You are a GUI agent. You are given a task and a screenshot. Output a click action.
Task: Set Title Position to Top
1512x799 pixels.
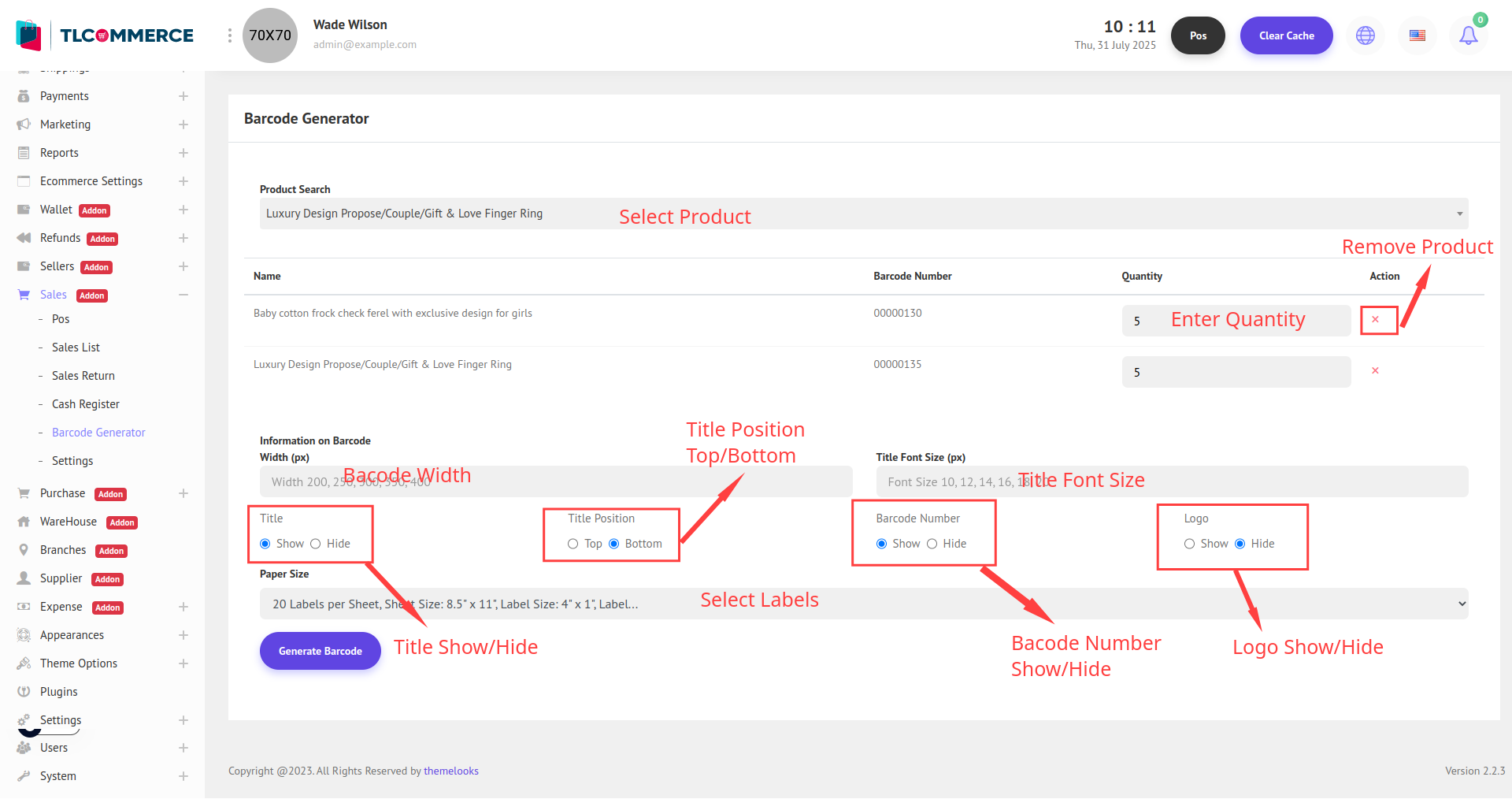573,544
